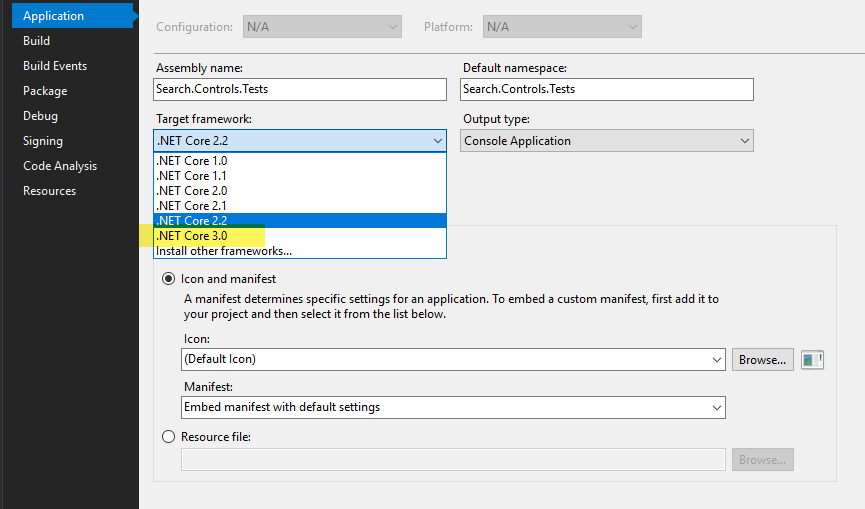Click the Assembly name text field

[x=299, y=89]
